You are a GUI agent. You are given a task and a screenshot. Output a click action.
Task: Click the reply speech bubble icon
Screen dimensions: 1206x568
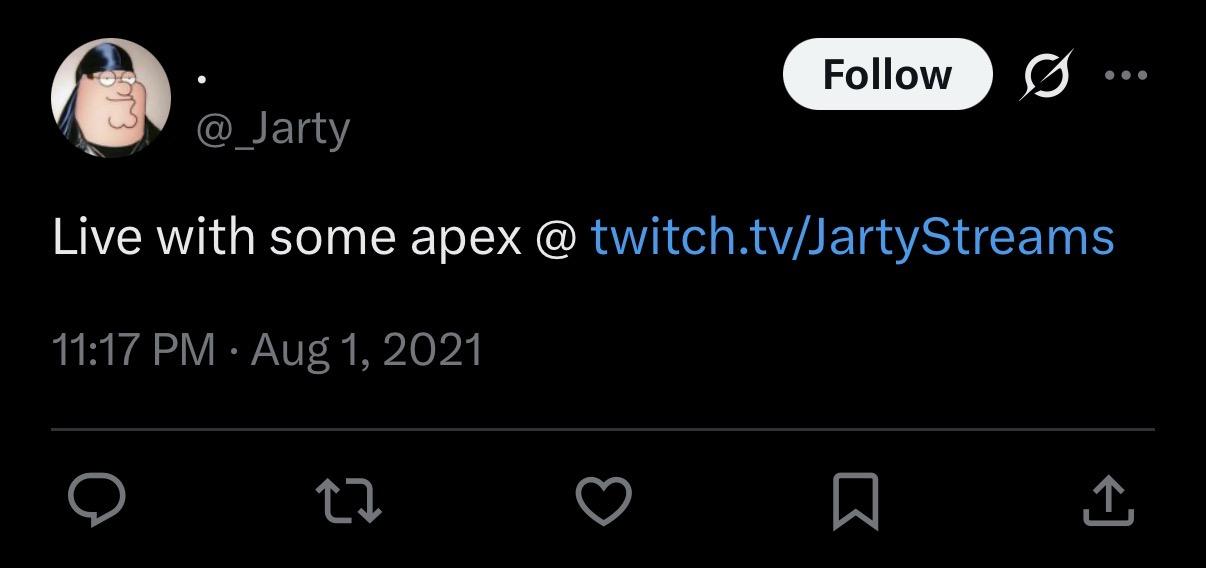[96, 500]
